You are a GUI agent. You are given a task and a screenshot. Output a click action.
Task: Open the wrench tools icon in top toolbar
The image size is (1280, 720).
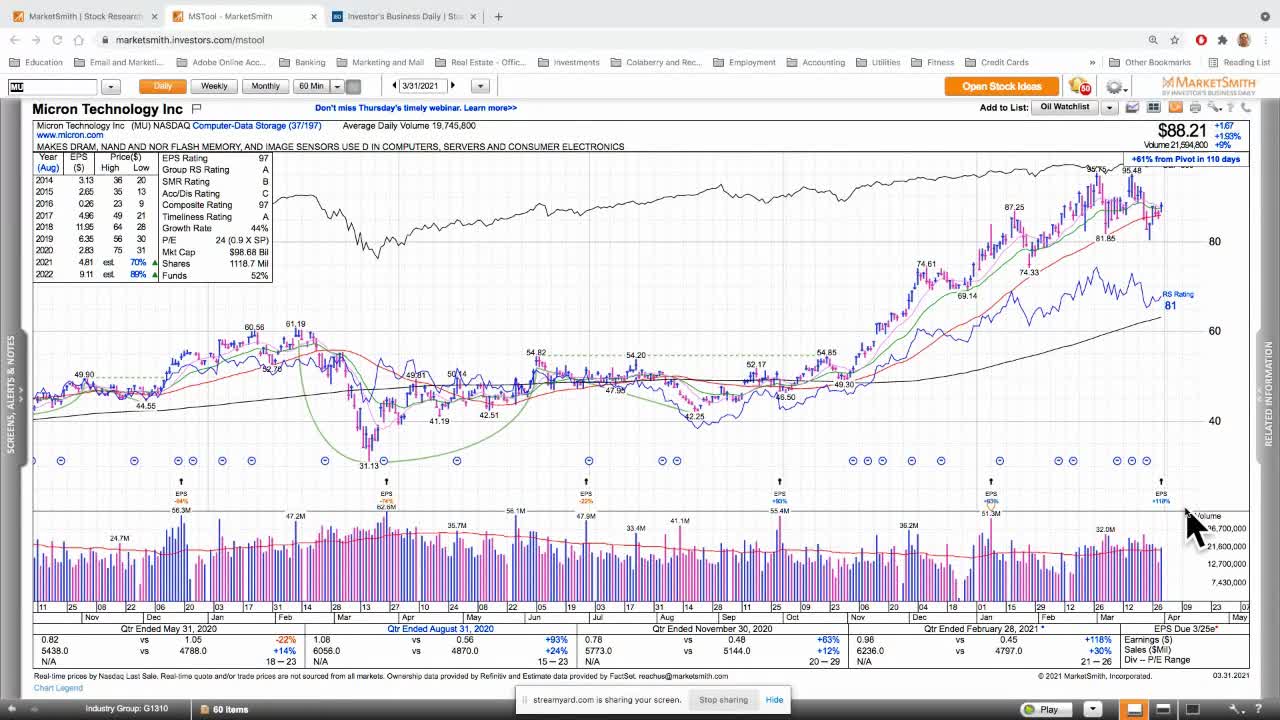1214,107
